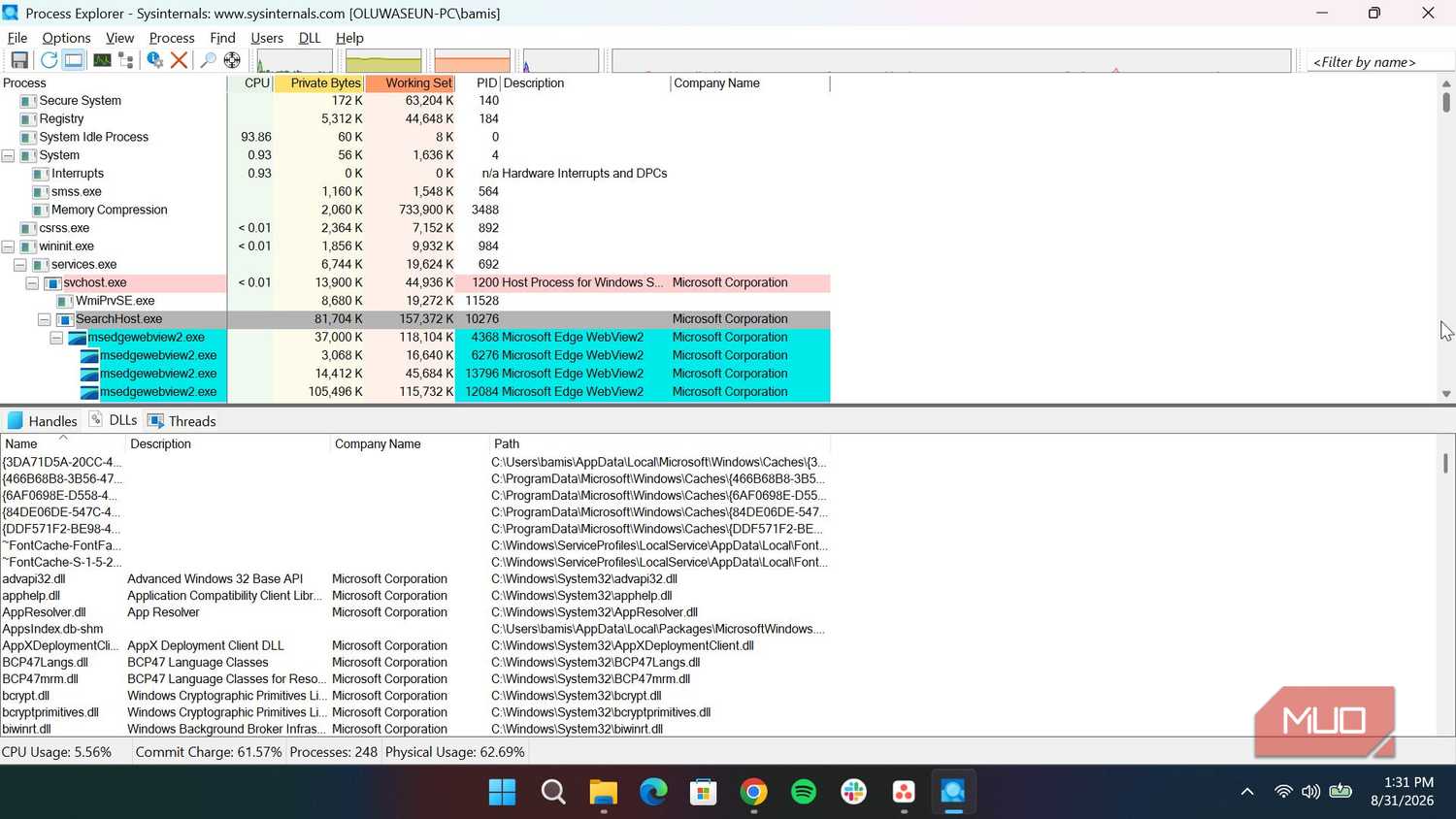Sort by the PID column header
Viewport: 1456px width, 819px height.
478,83
